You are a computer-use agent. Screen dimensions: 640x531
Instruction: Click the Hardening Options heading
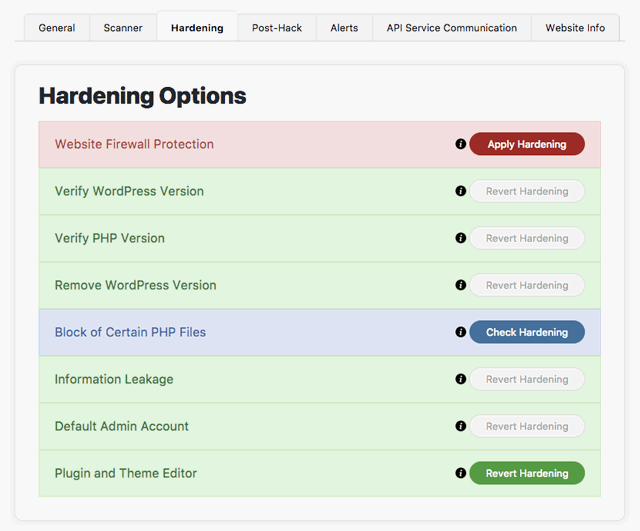point(142,96)
